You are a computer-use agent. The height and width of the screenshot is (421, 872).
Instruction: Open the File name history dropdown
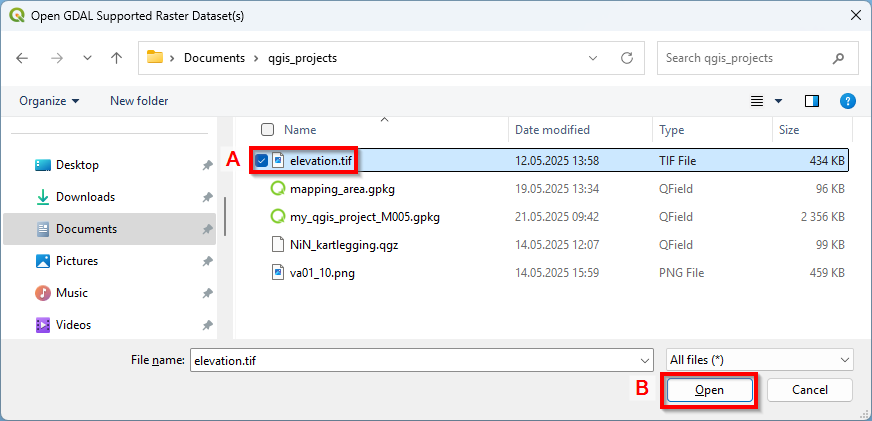[643, 360]
